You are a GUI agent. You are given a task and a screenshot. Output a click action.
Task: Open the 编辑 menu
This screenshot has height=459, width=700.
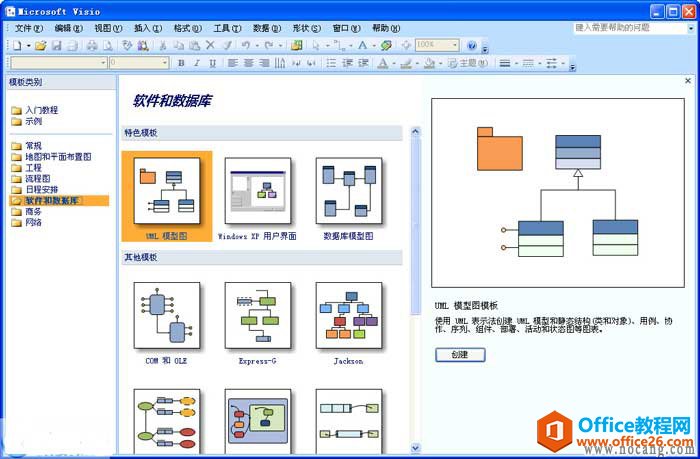point(69,28)
